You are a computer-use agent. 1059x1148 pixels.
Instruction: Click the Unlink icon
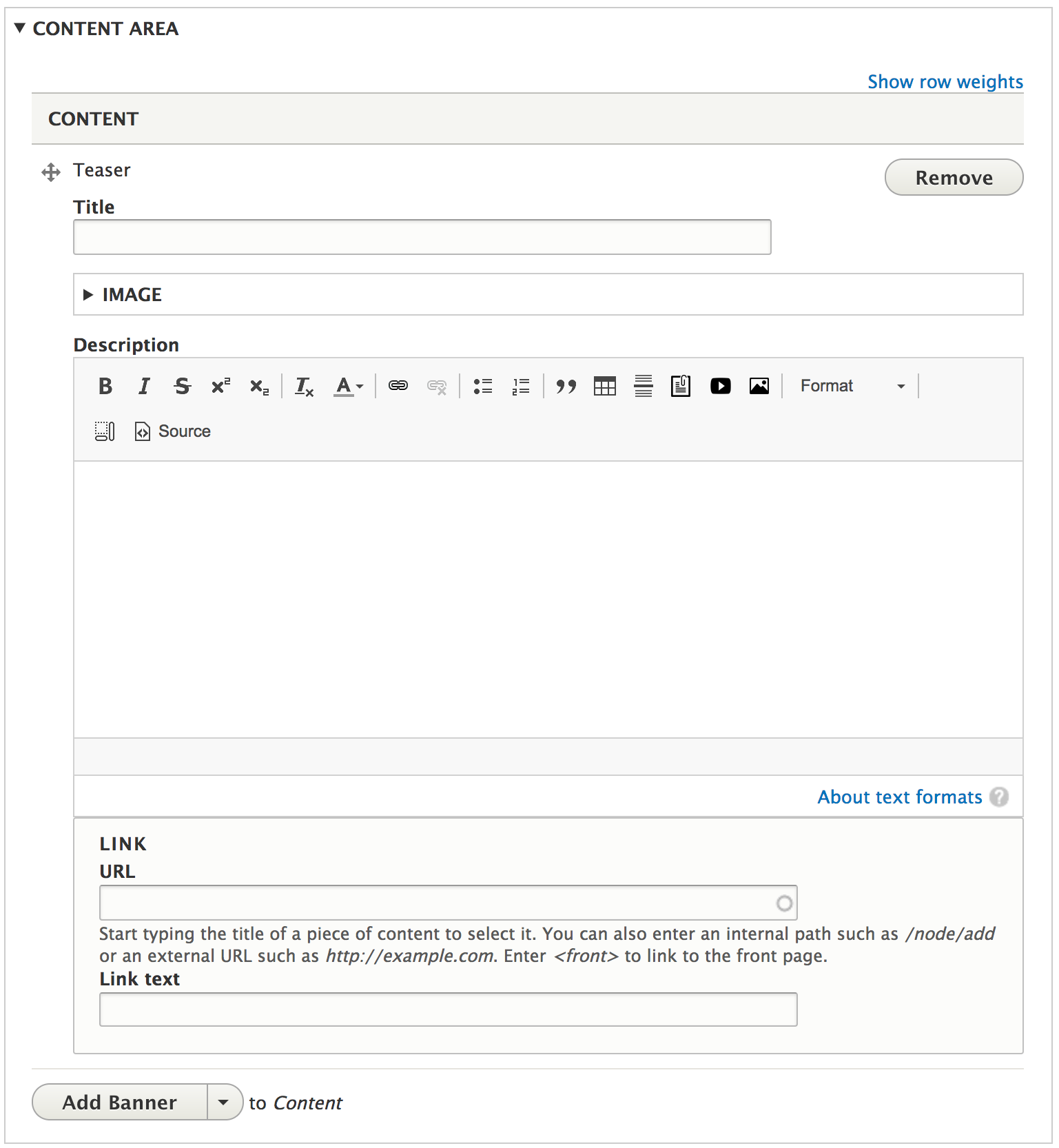point(437,386)
